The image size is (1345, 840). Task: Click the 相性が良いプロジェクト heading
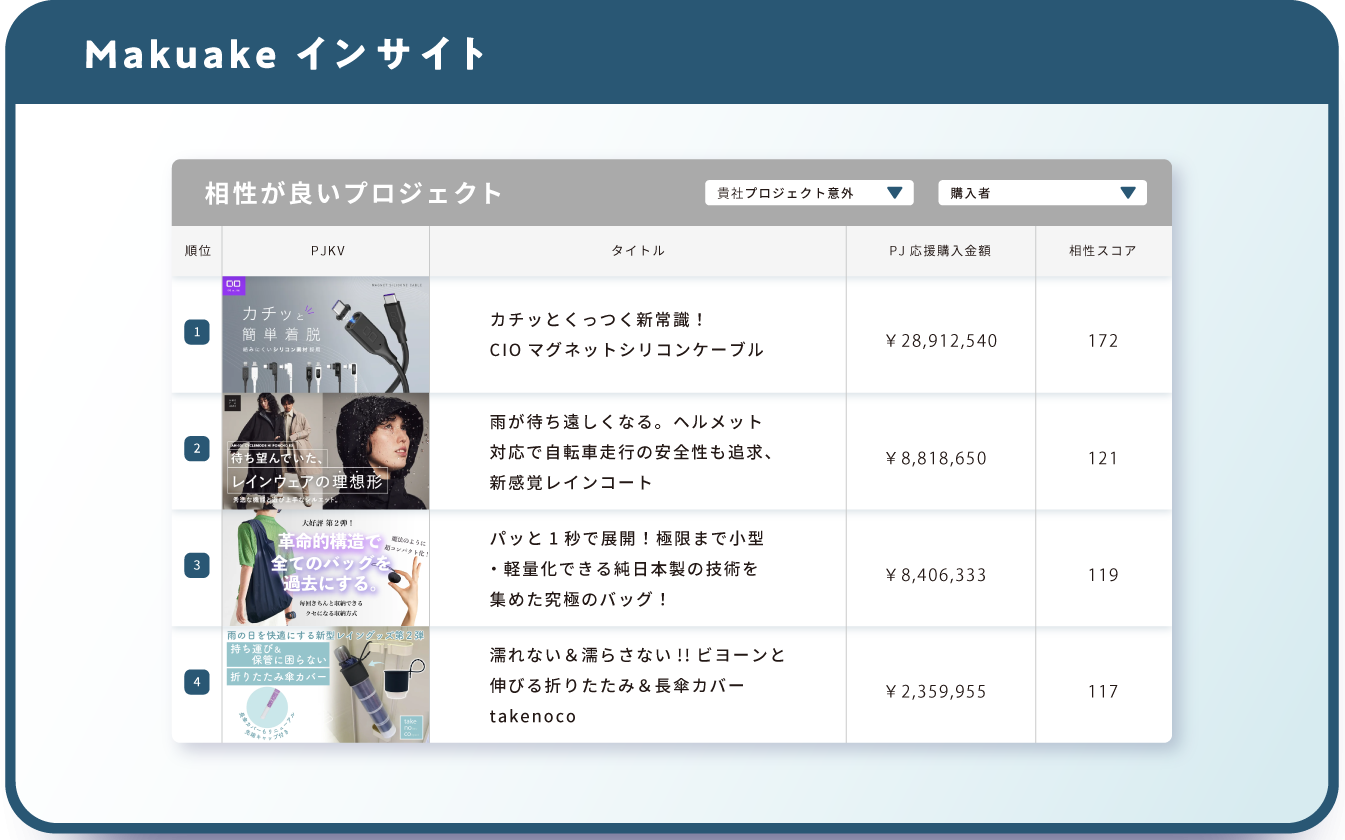pyautogui.click(x=353, y=193)
